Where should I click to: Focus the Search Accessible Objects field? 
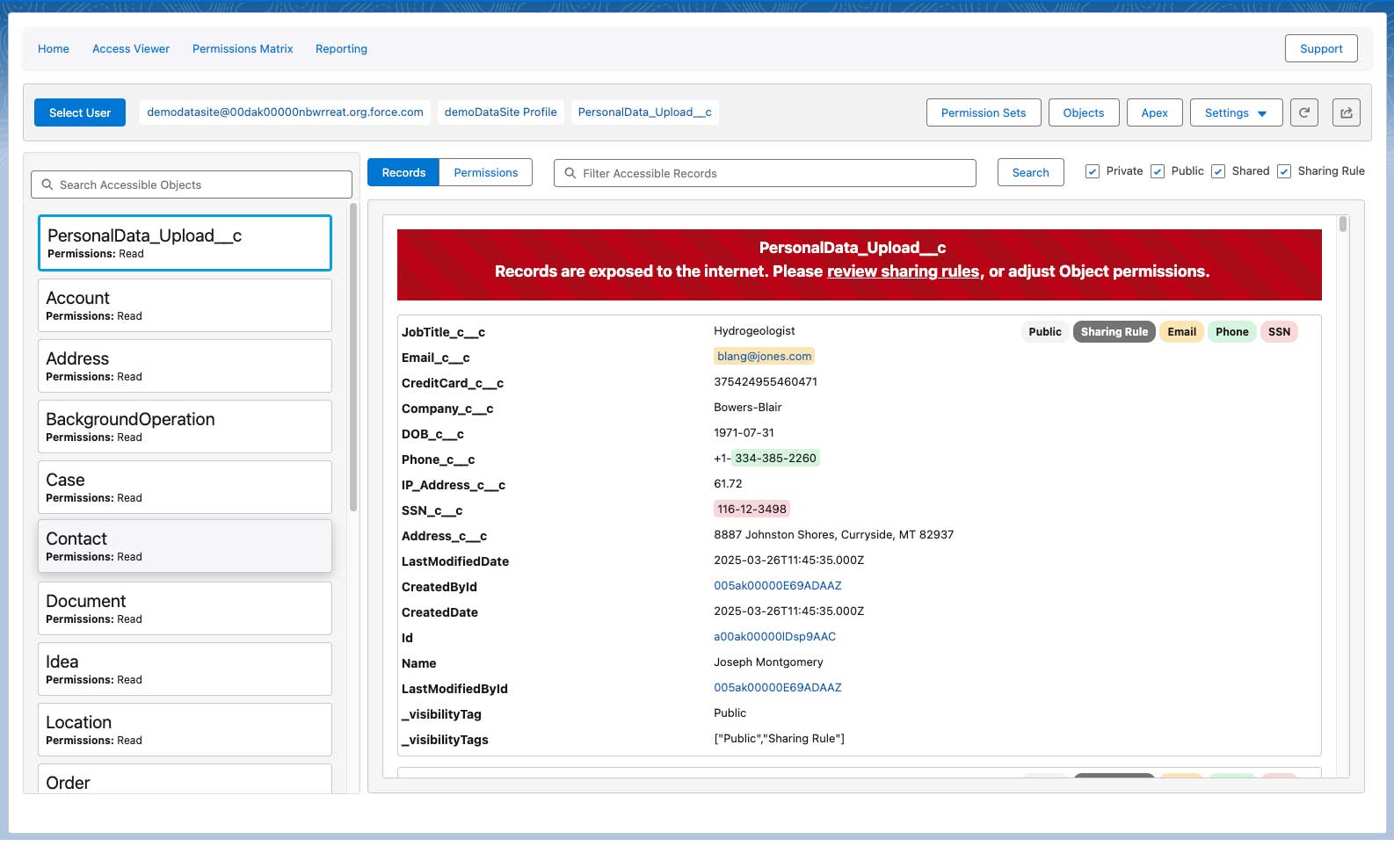point(192,184)
